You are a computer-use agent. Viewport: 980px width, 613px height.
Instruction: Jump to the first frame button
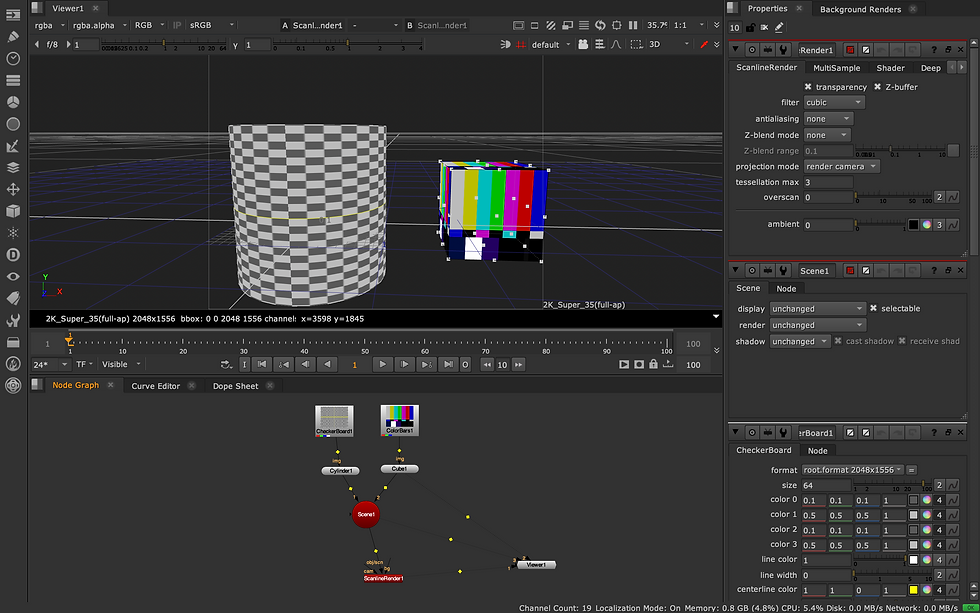262,364
